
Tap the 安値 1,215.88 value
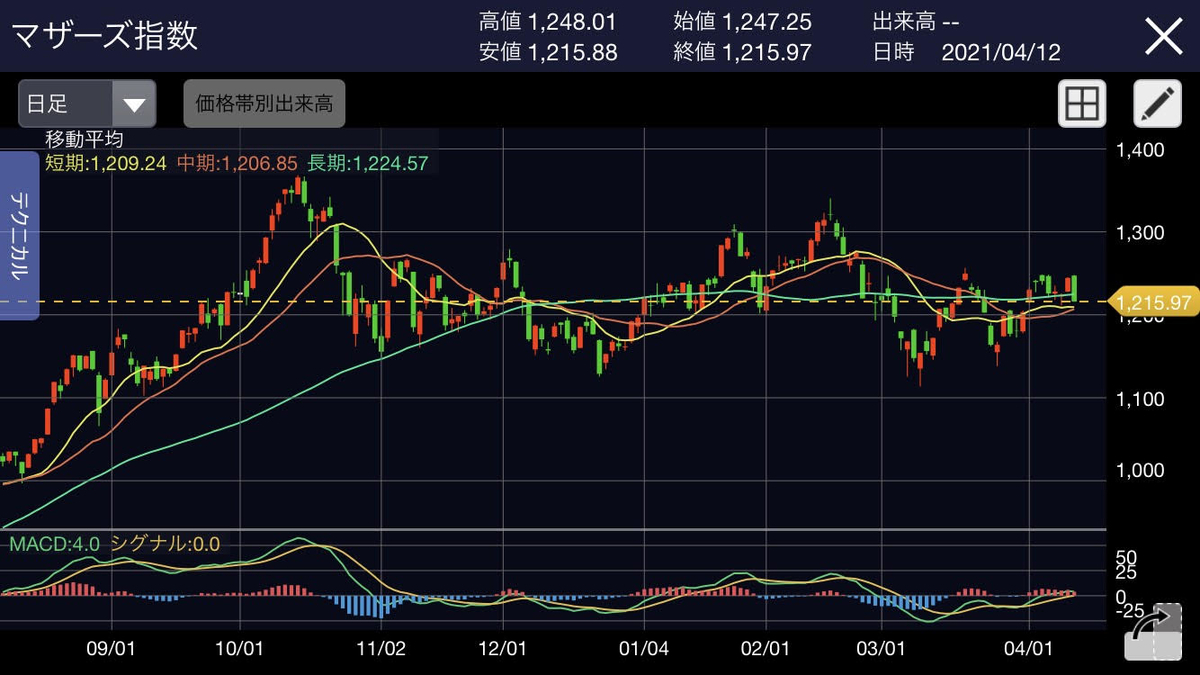[x=548, y=52]
